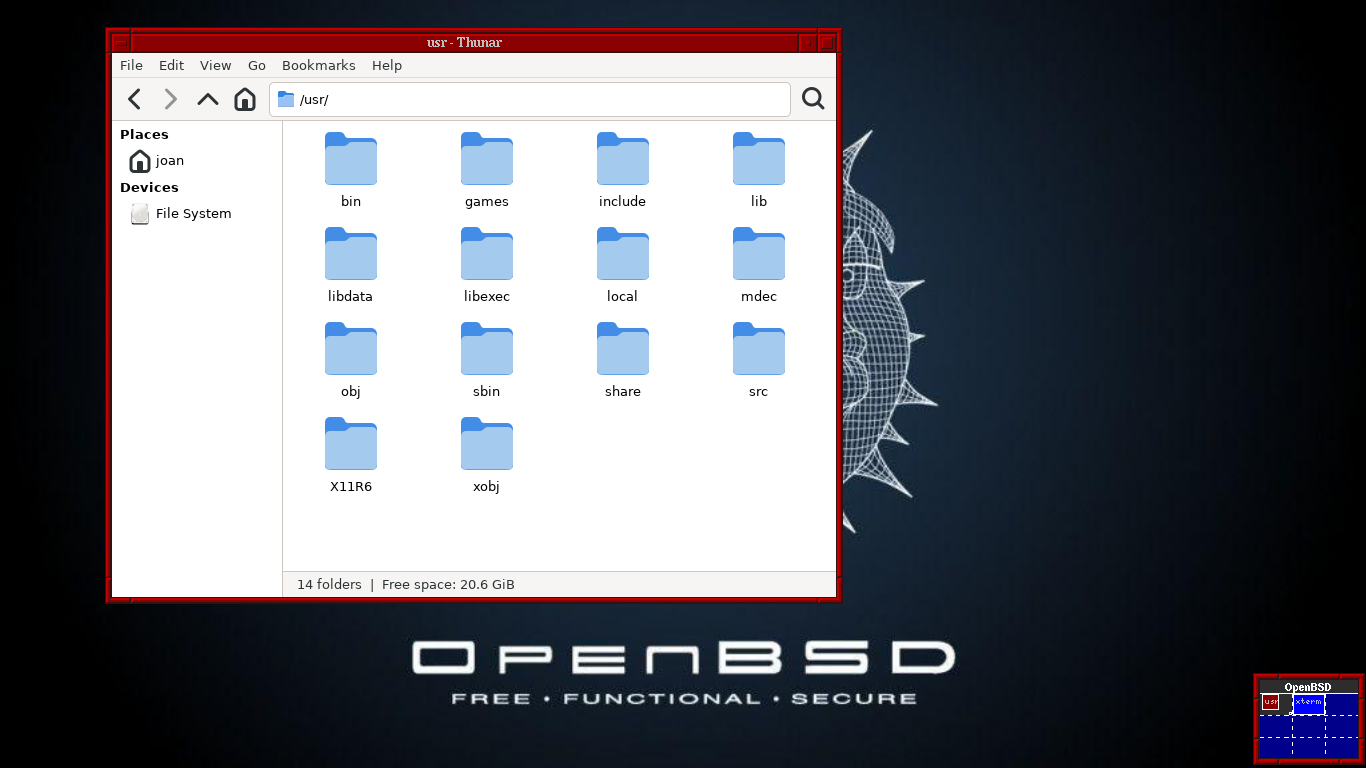Click the folder icon in the location bar

coord(286,99)
